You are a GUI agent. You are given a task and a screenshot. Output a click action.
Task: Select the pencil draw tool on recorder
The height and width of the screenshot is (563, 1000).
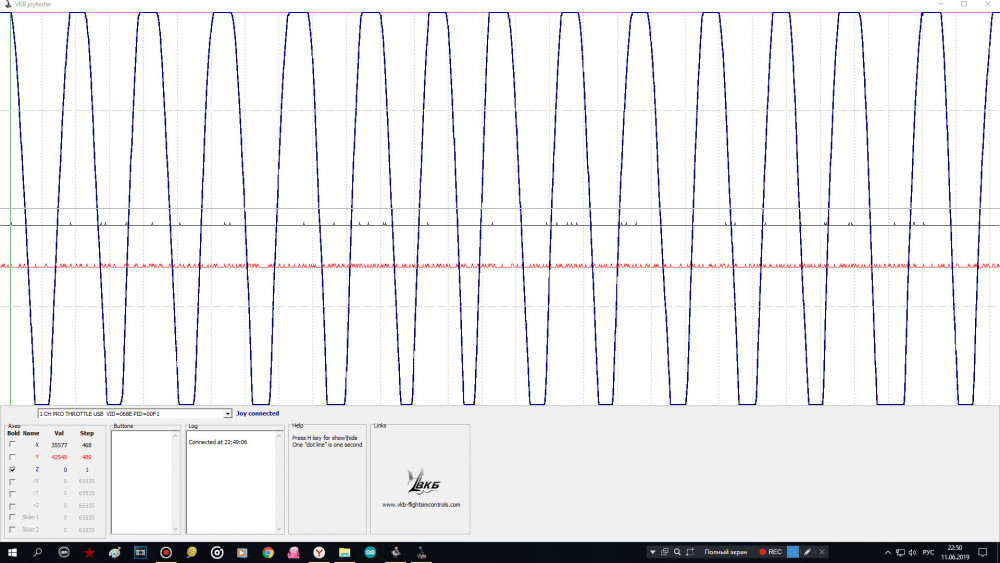pyautogui.click(x=807, y=552)
